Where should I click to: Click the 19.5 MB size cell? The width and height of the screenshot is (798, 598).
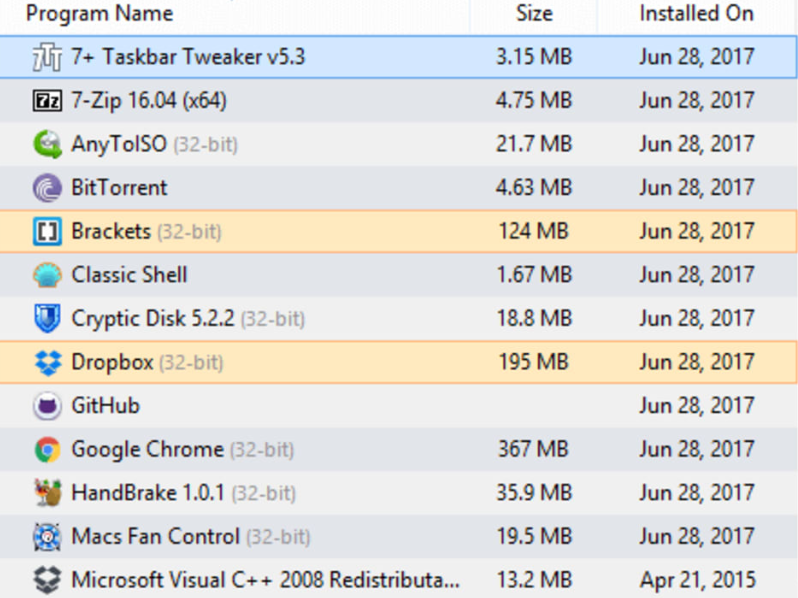534,536
